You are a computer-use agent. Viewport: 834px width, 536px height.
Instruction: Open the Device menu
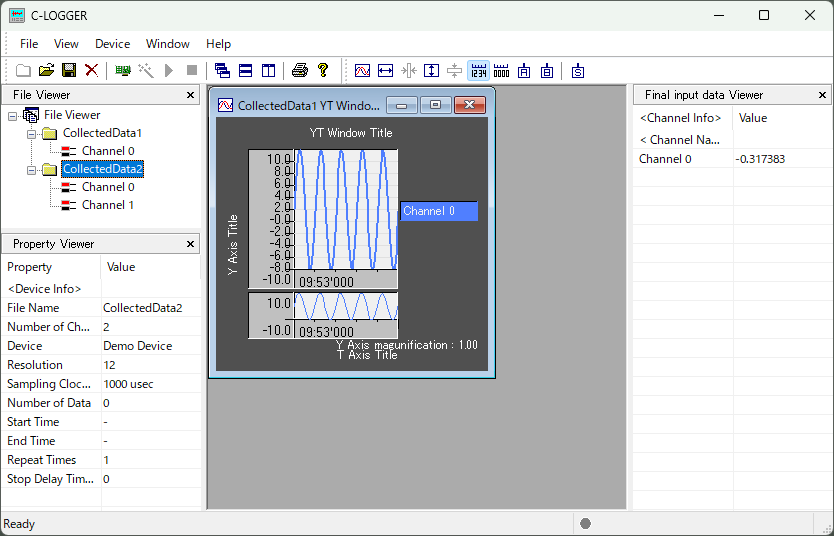click(112, 44)
